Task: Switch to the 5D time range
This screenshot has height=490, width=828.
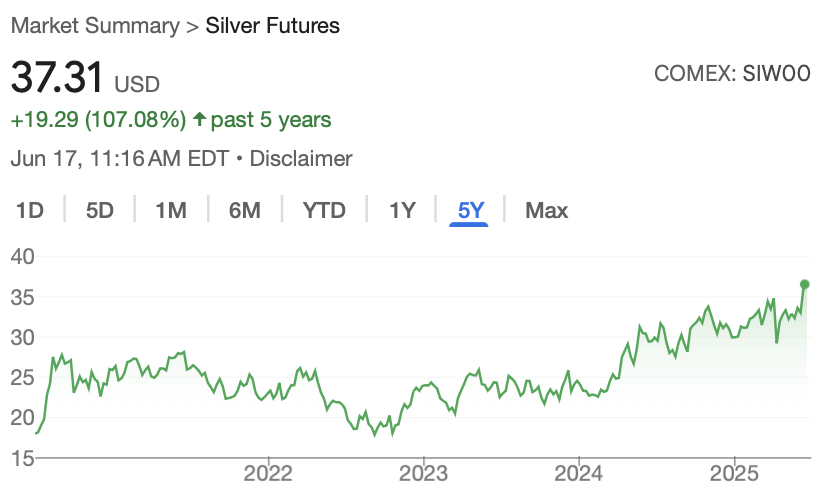Action: pos(100,210)
